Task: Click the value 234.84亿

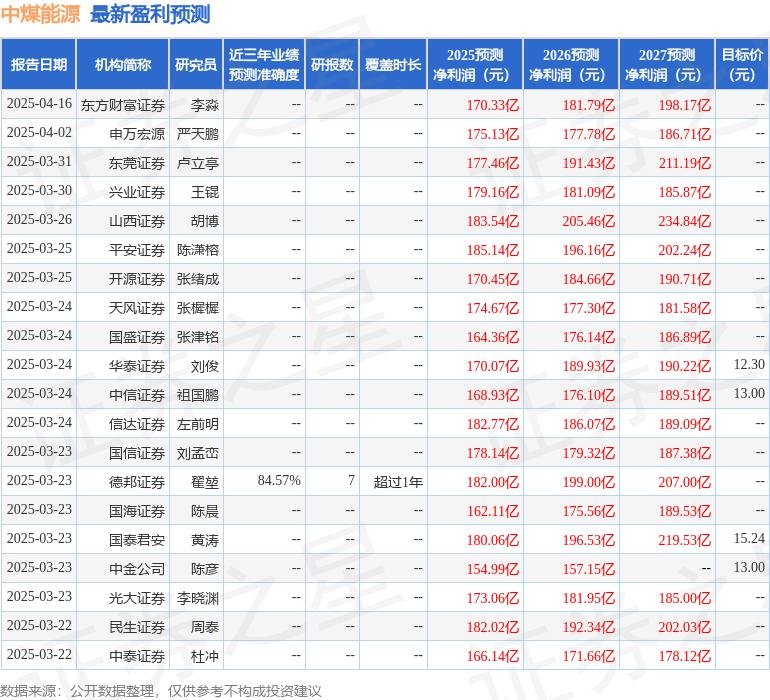Action: [685, 221]
